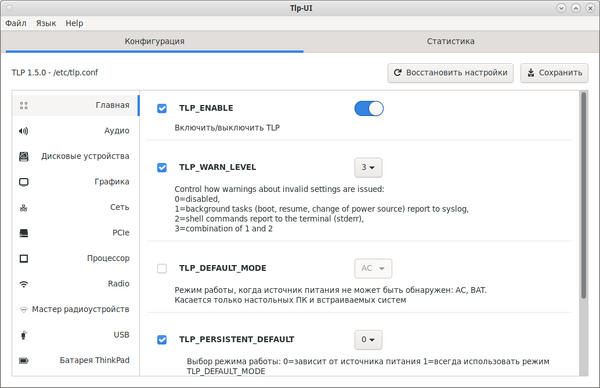The width and height of the screenshot is (600, 388).
Task: Close the Tlp-UI window
Action: tap(590, 8)
